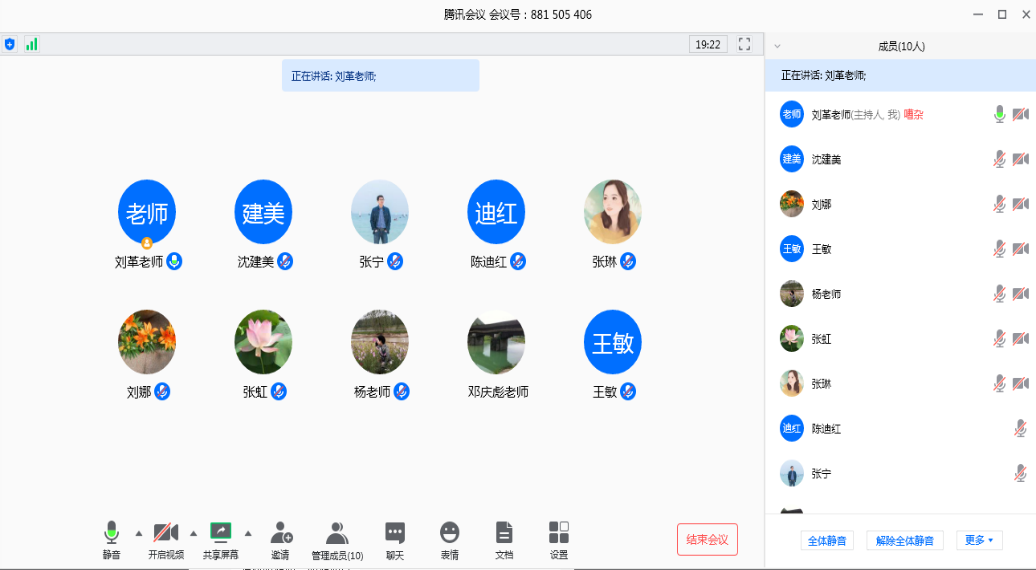
Task: Open the 文档 documents icon
Action: pos(504,533)
